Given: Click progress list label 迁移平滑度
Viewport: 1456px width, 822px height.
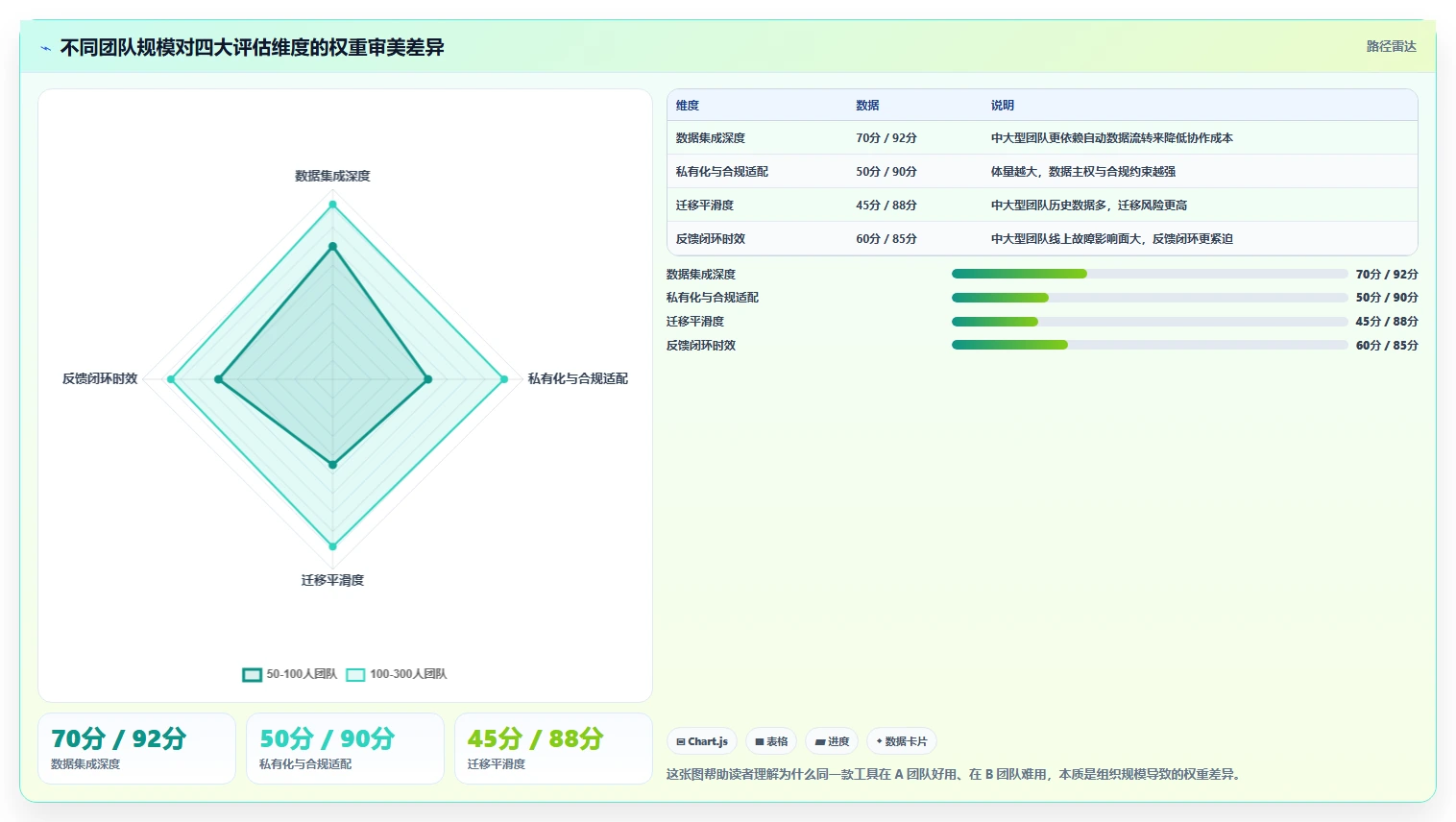Looking at the screenshot, I should [x=695, y=322].
